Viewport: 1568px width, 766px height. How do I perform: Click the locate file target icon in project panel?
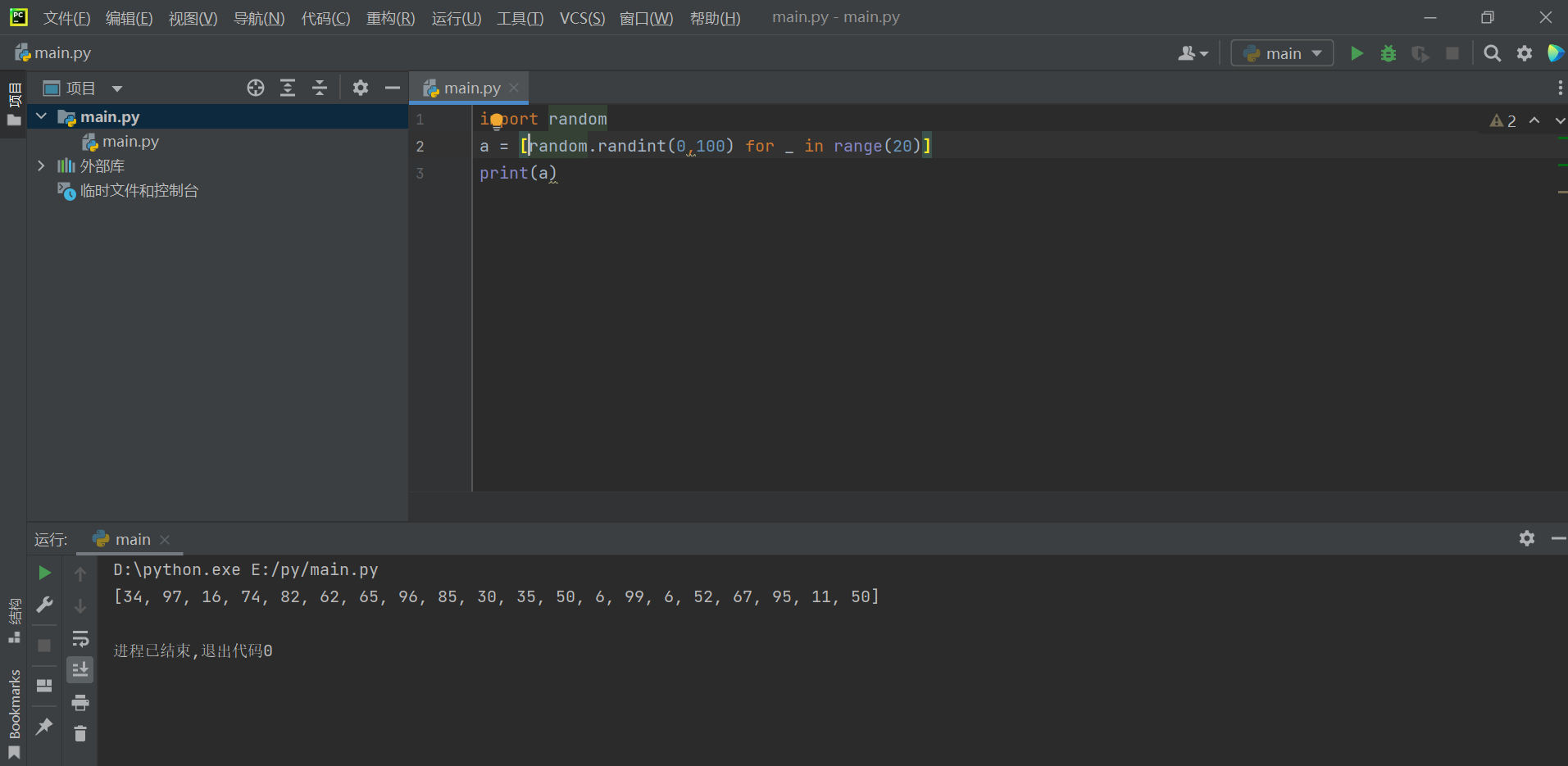coord(256,88)
